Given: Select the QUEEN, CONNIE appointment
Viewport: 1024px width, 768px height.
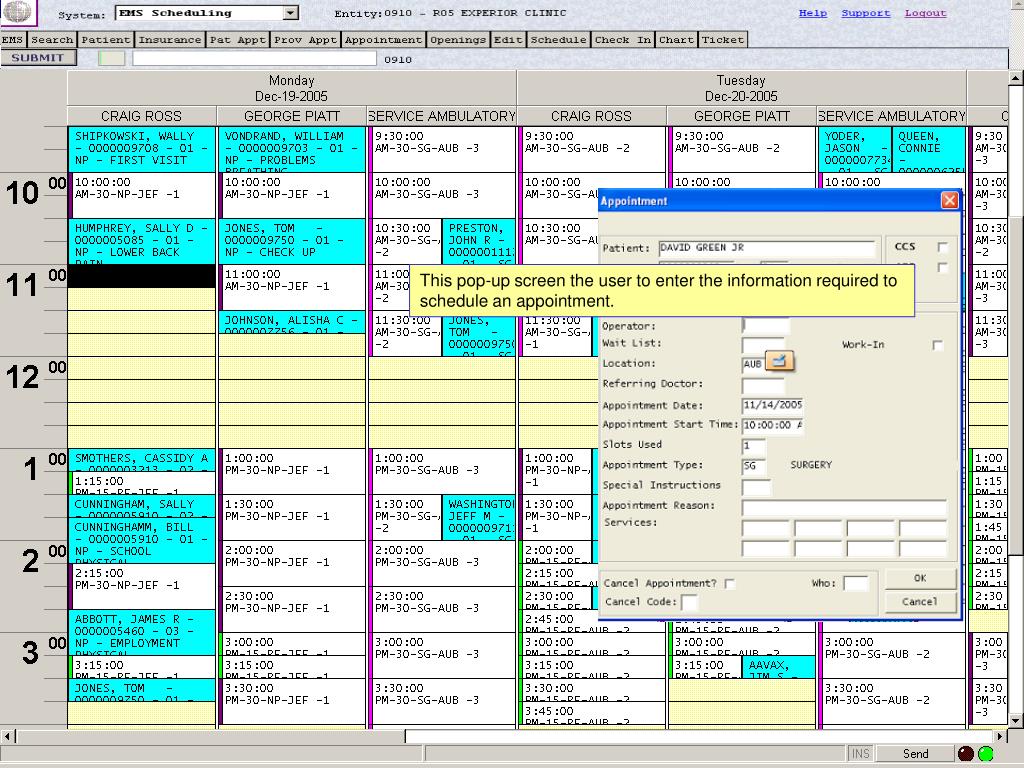Looking at the screenshot, I should pyautogui.click(x=929, y=149).
